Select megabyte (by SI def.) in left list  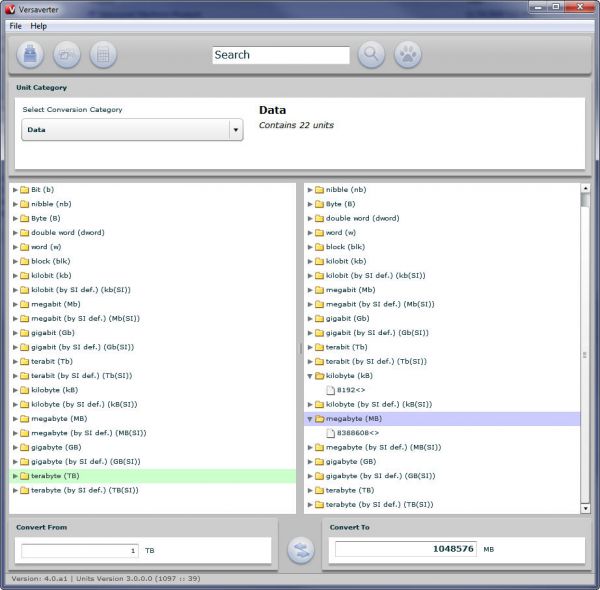coord(89,433)
